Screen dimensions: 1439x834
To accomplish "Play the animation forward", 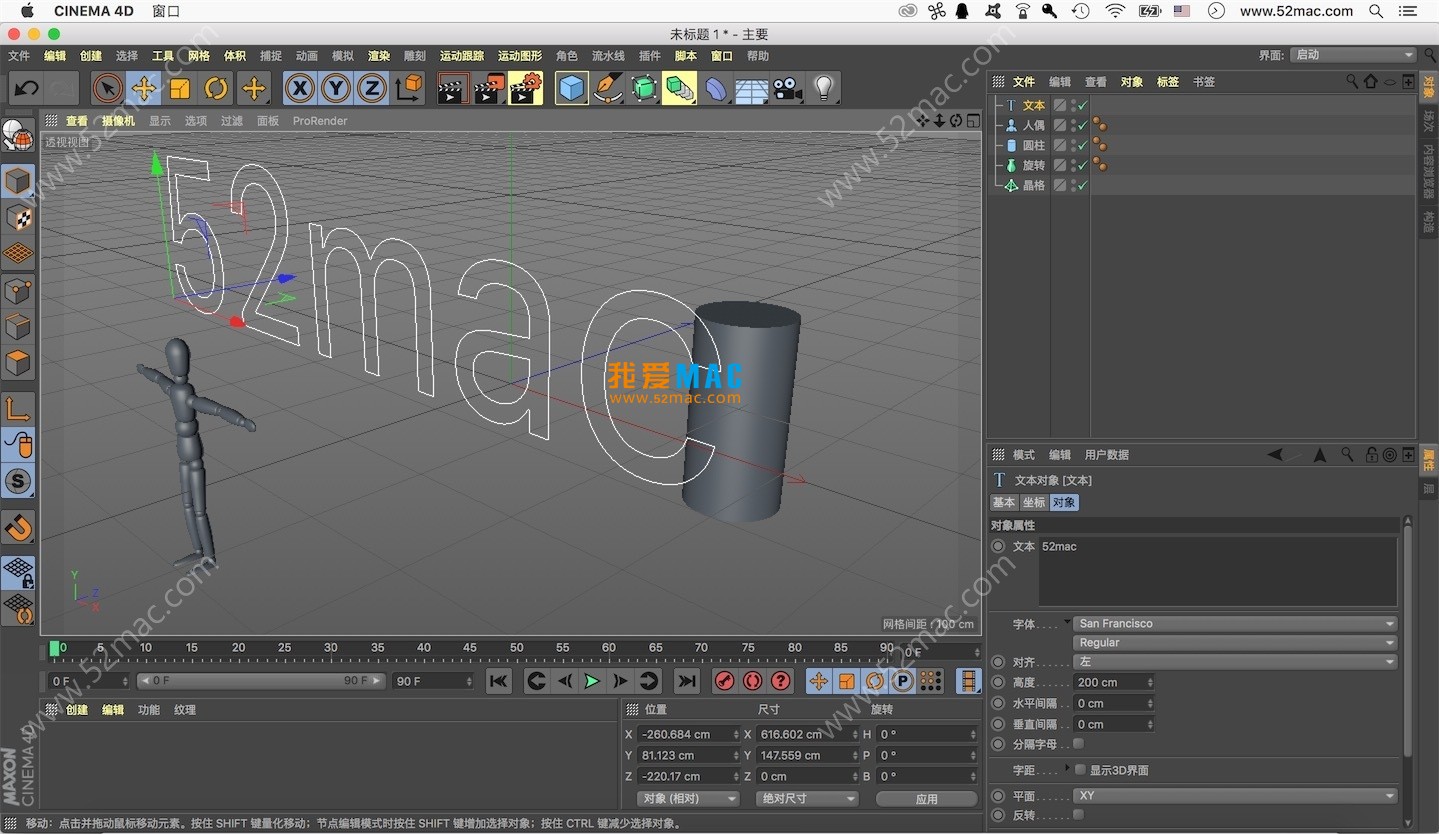I will point(592,681).
